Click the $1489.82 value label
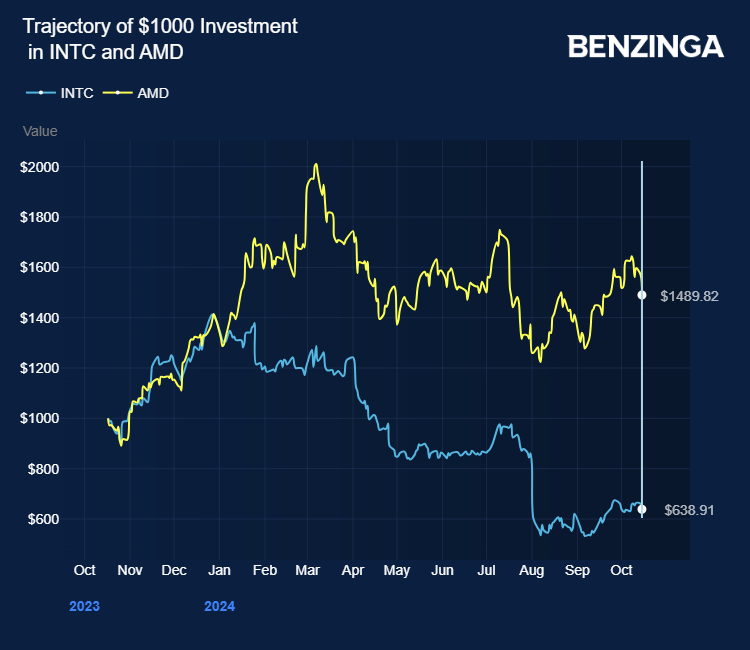 [x=689, y=296]
